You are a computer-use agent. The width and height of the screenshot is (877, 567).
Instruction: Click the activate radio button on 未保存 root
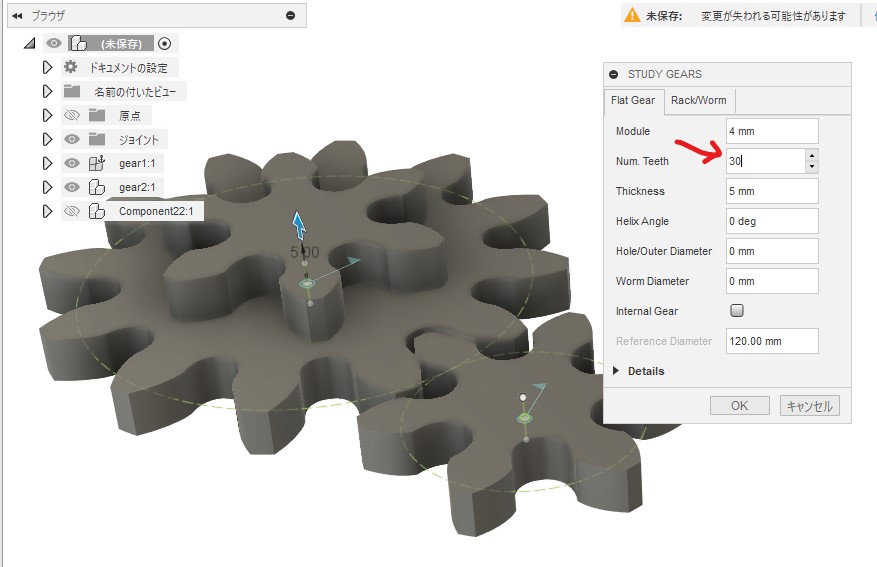tap(165, 43)
